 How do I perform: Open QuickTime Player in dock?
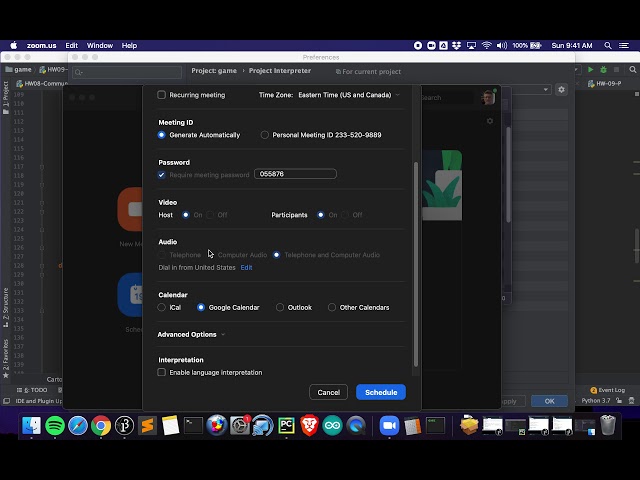coord(356,426)
